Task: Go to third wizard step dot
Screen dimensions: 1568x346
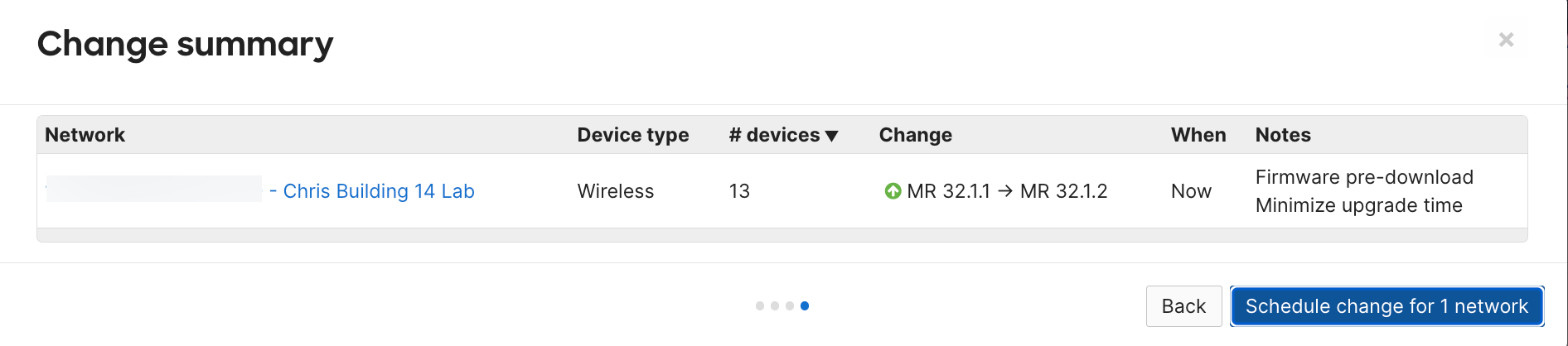Action: 790,306
